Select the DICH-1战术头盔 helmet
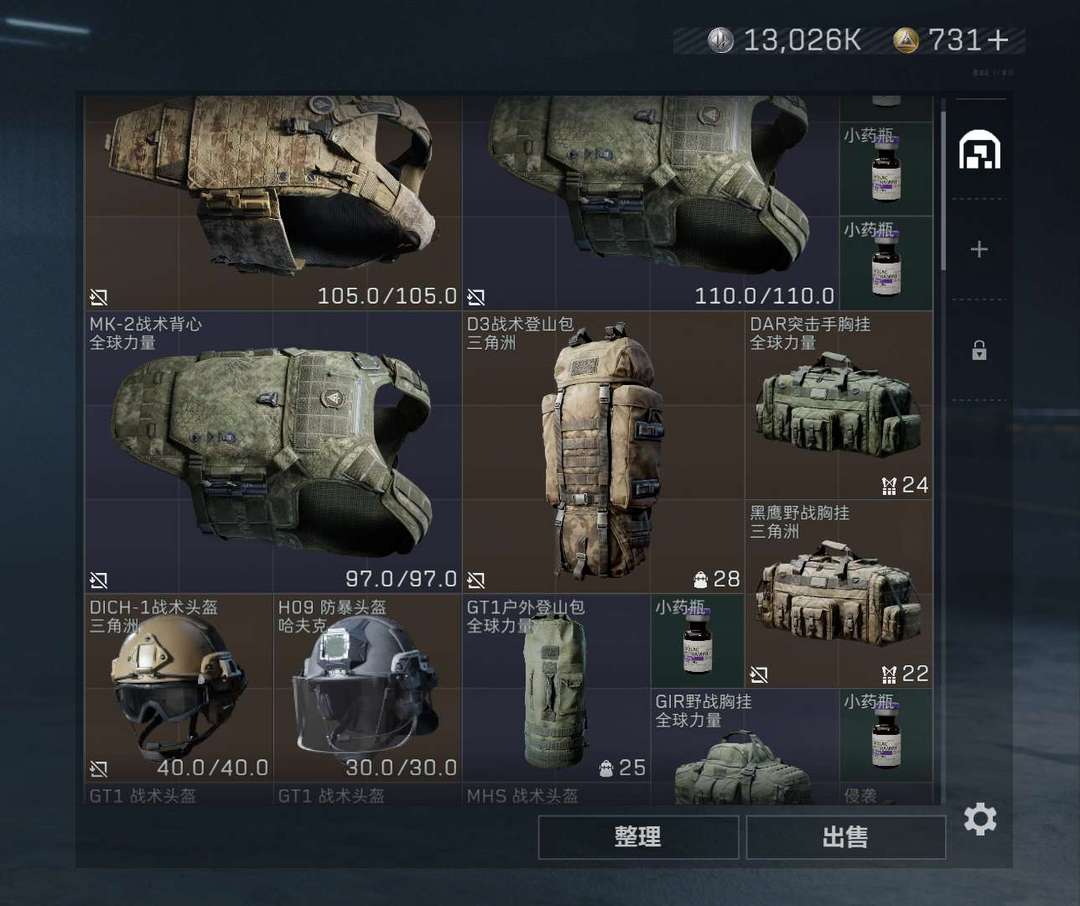Screen dimensions: 1080x906 click(178, 688)
